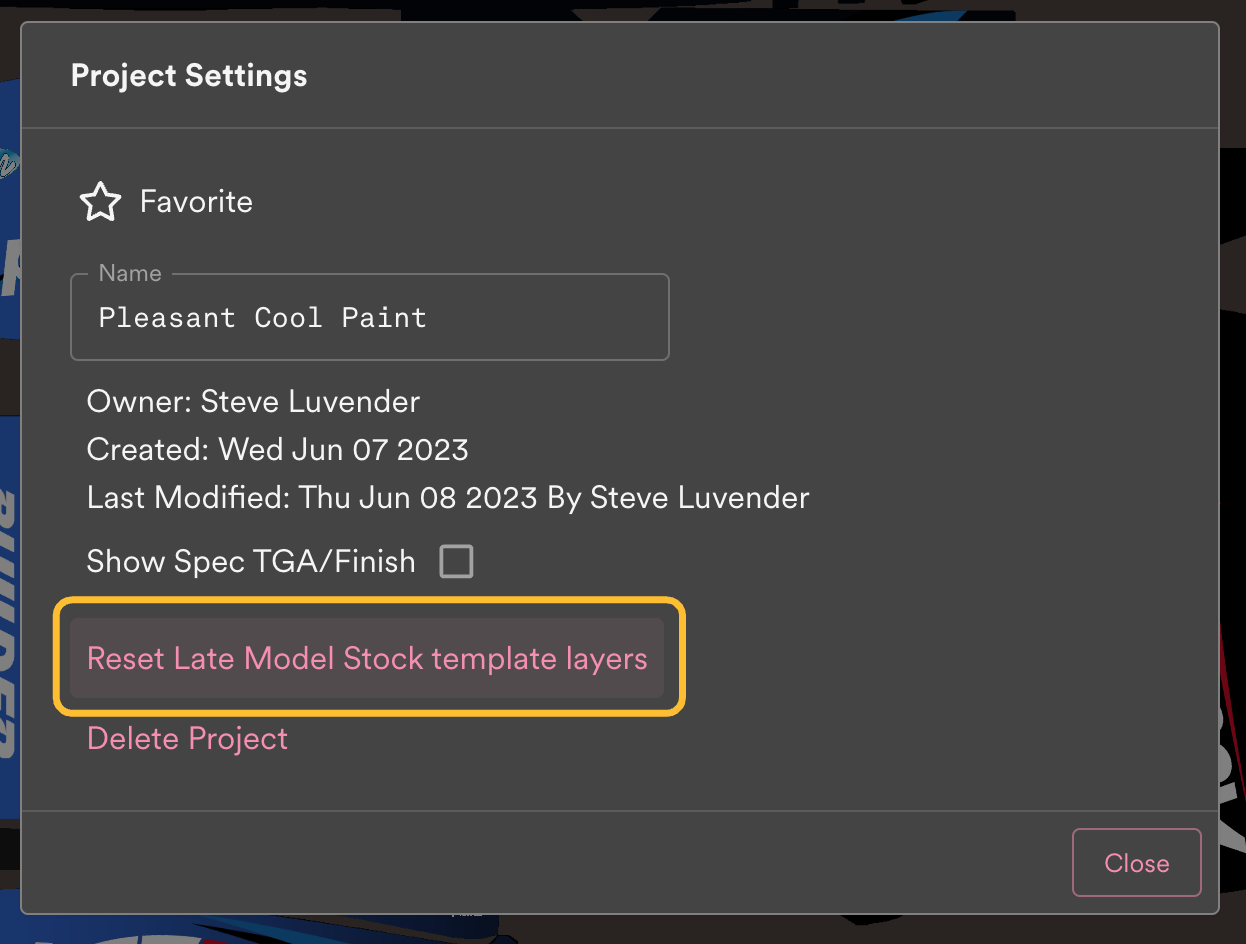Screen dimensions: 1246x944
Task: Click the Created: Wed Jun 07 2023 text
Action: pyautogui.click(x=277, y=449)
